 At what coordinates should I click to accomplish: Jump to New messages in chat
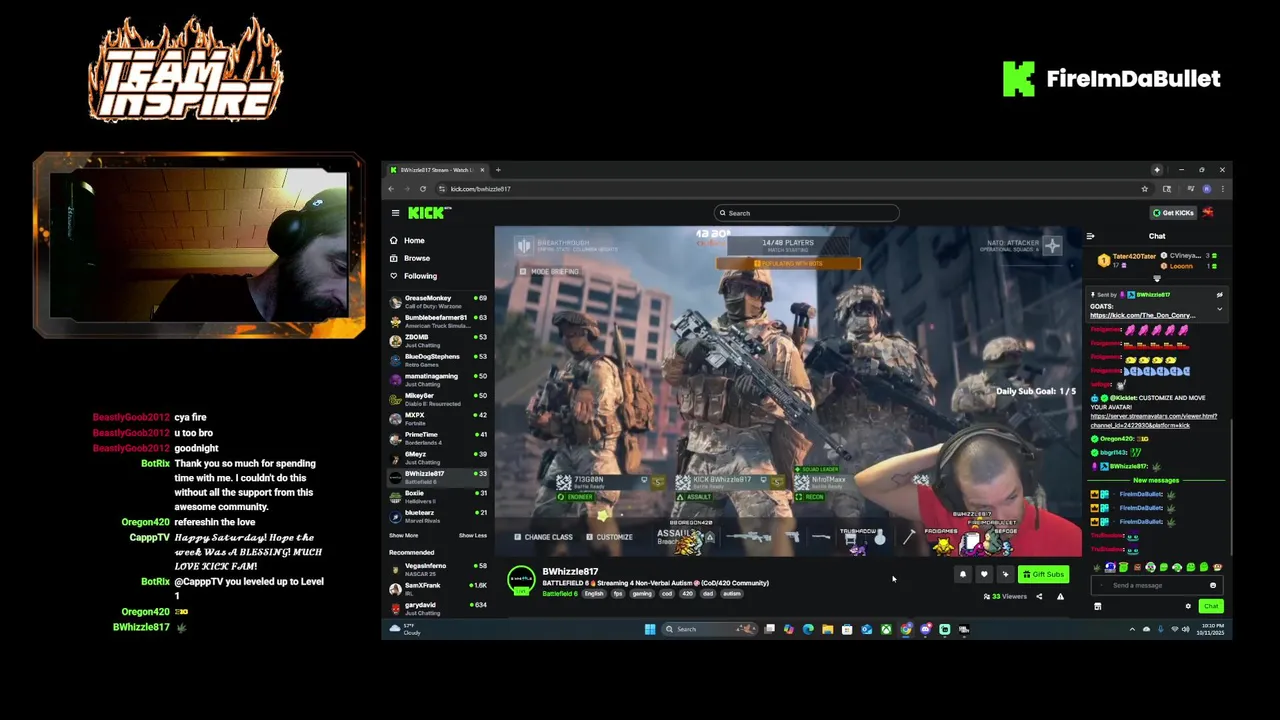click(x=1155, y=481)
